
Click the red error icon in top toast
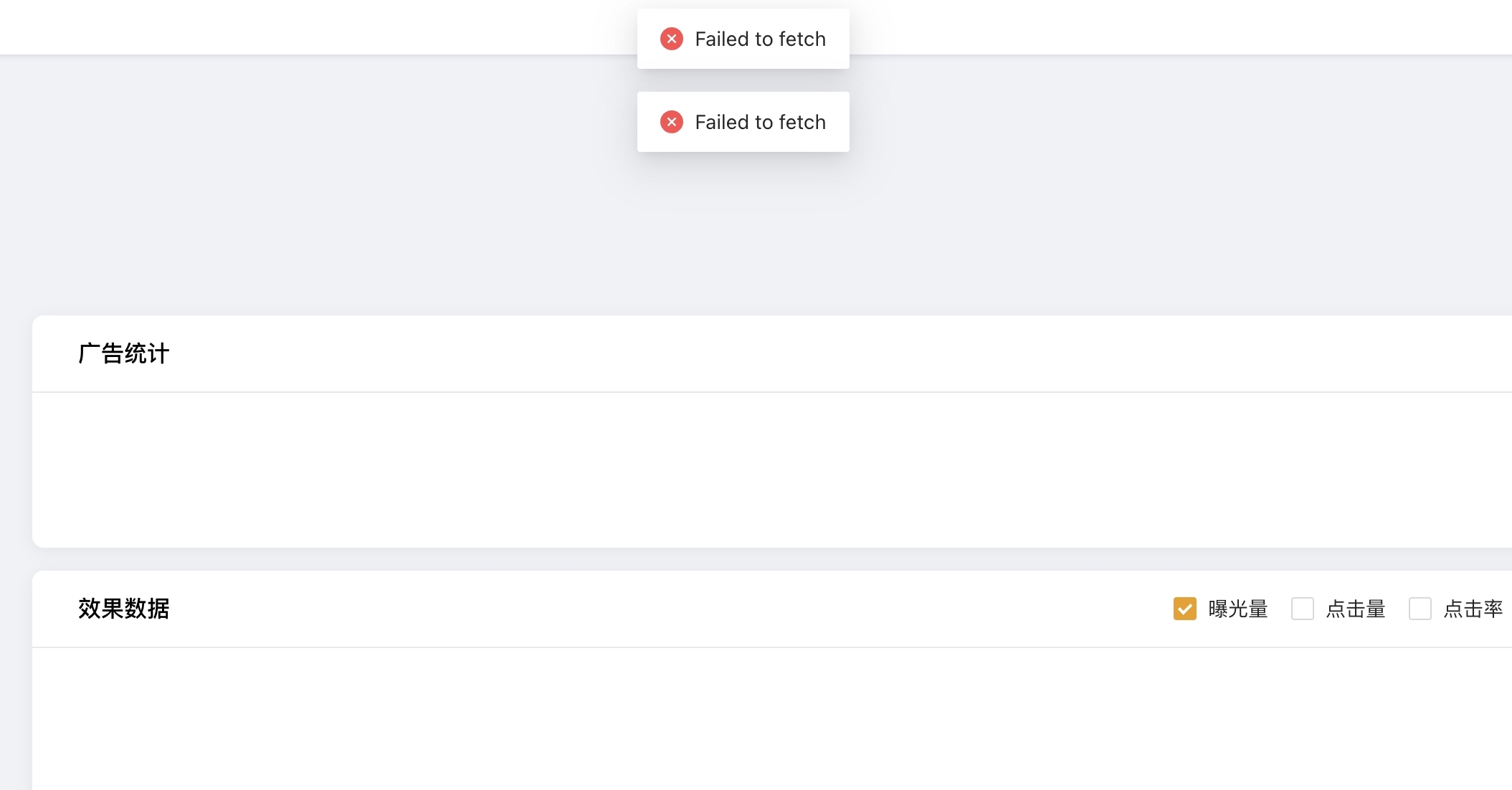coord(671,39)
